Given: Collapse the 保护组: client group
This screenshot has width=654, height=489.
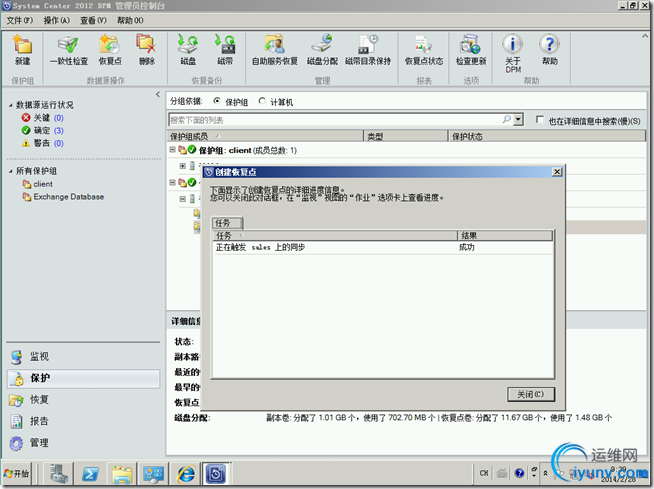Looking at the screenshot, I should click(172, 149).
